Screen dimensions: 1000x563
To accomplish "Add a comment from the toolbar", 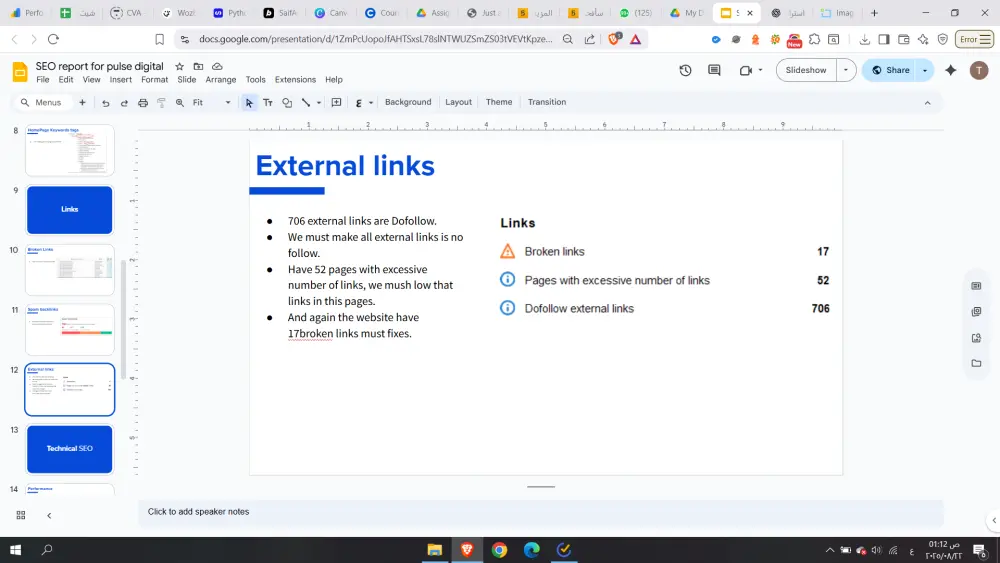I will [x=337, y=103].
